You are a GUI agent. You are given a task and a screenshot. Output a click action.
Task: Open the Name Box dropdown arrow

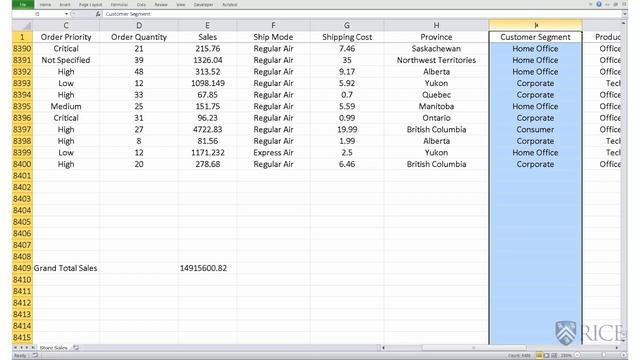click(66, 14)
